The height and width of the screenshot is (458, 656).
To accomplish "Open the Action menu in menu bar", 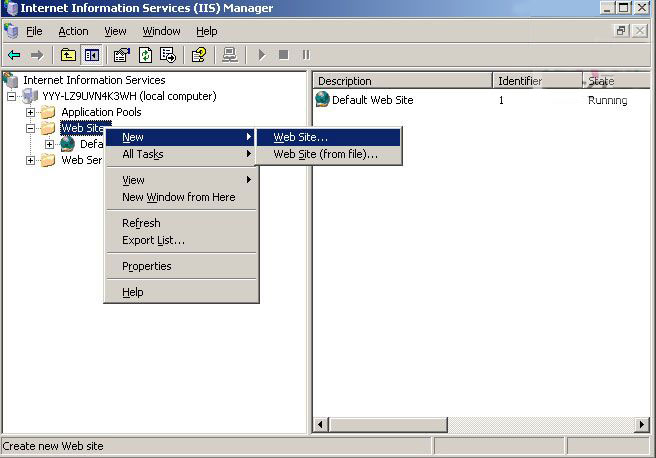I will click(x=73, y=31).
